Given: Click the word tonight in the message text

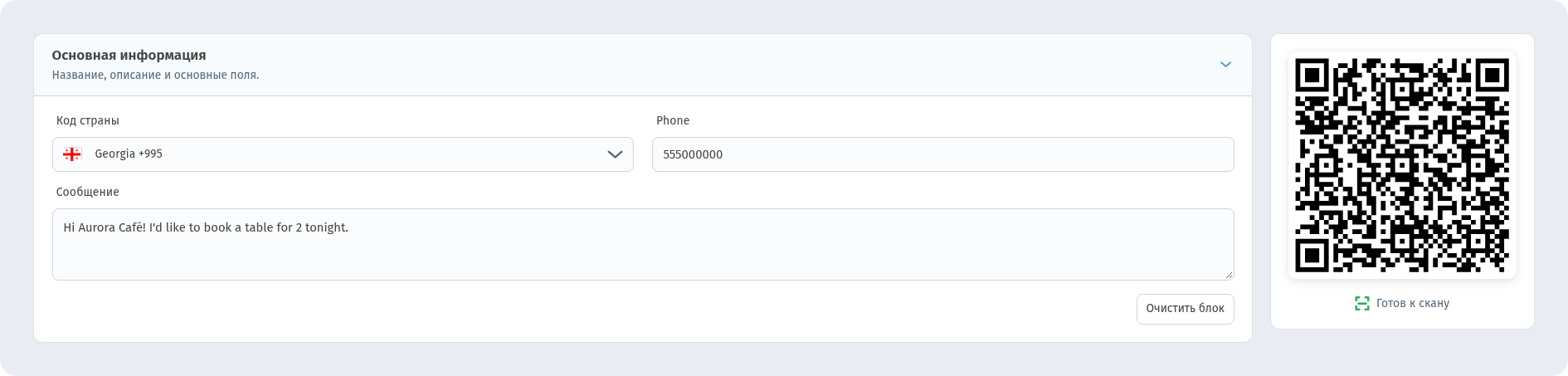Looking at the screenshot, I should [324, 227].
